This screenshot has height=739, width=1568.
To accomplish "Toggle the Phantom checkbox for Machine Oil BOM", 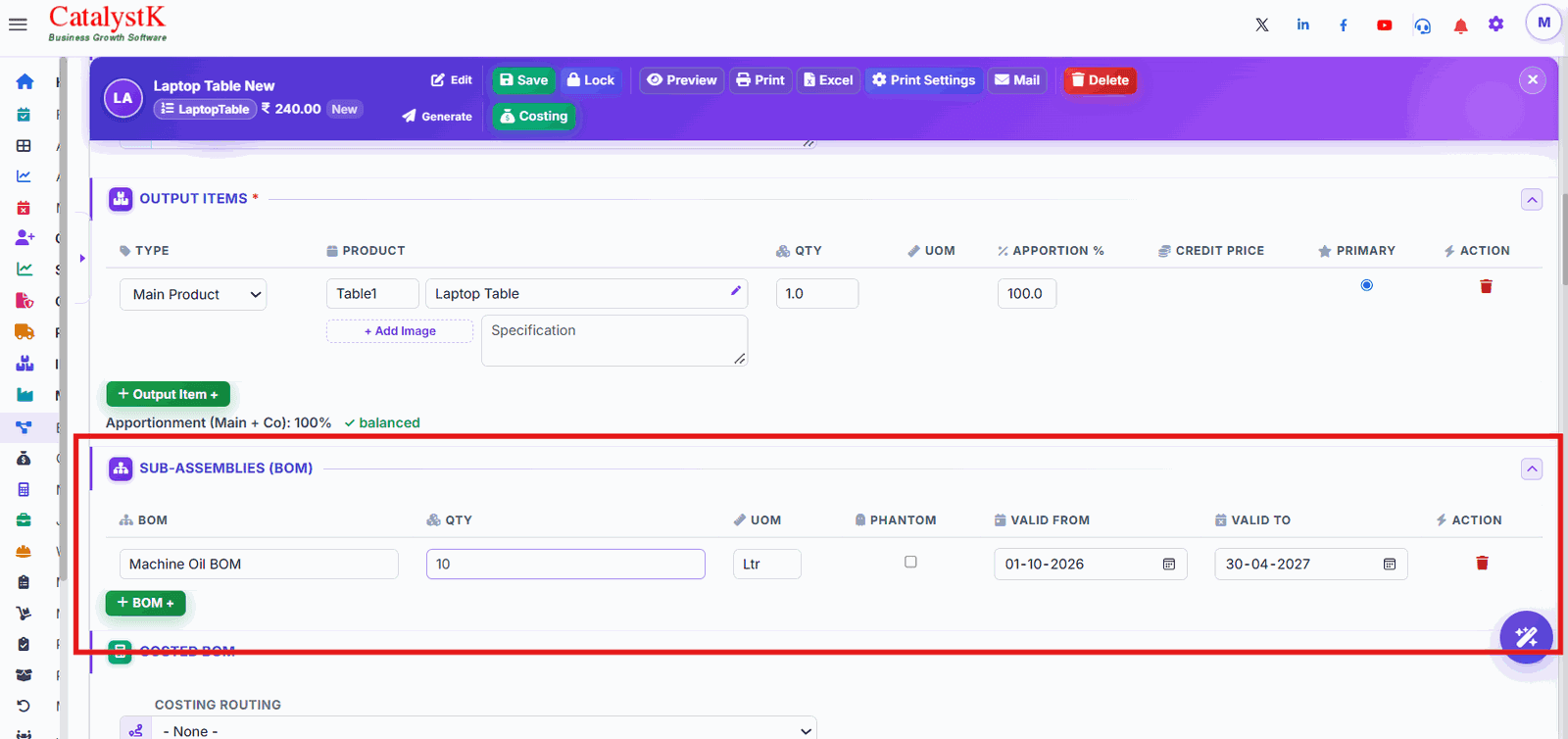I will tap(910, 562).
